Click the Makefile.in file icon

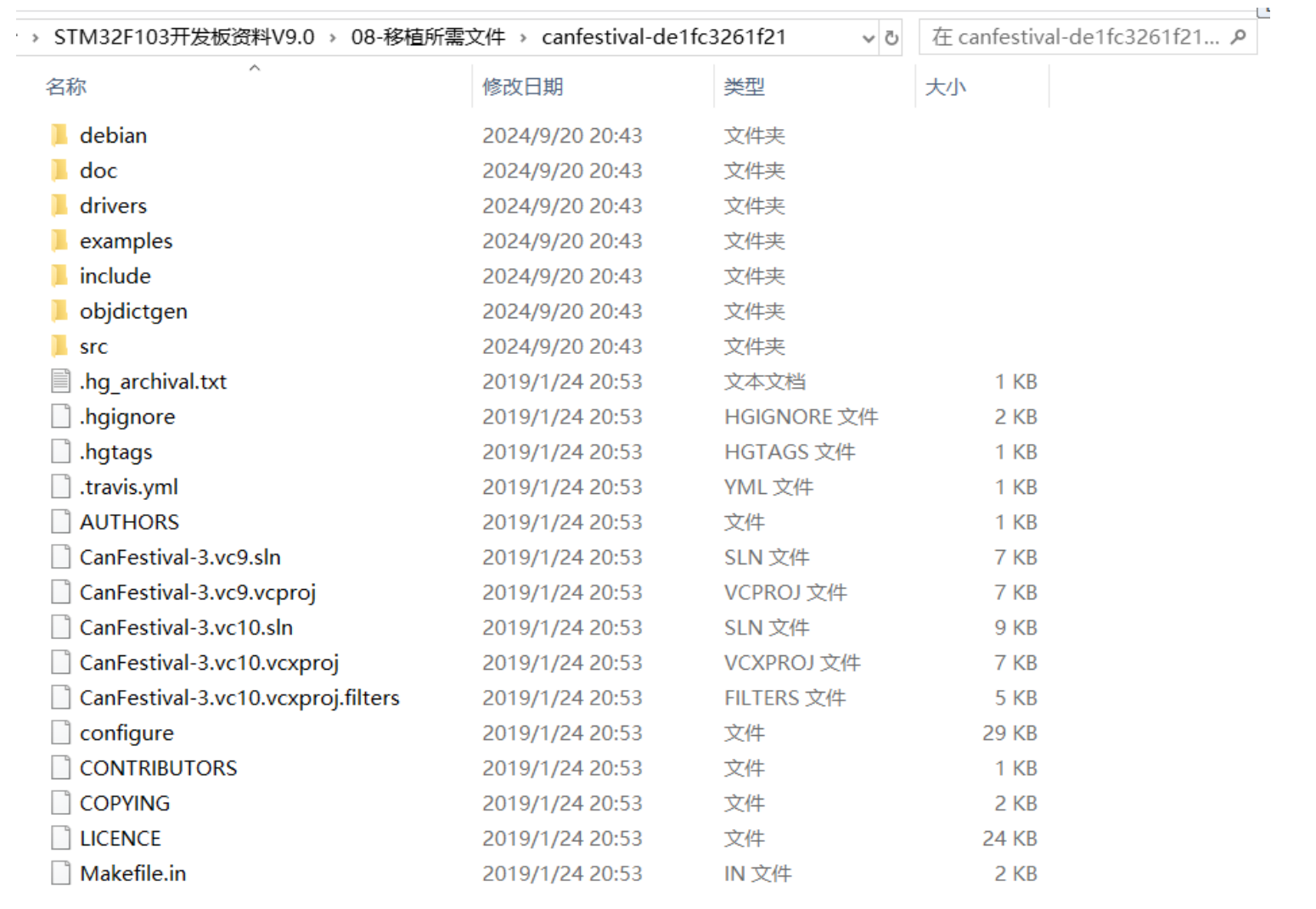[x=60, y=873]
